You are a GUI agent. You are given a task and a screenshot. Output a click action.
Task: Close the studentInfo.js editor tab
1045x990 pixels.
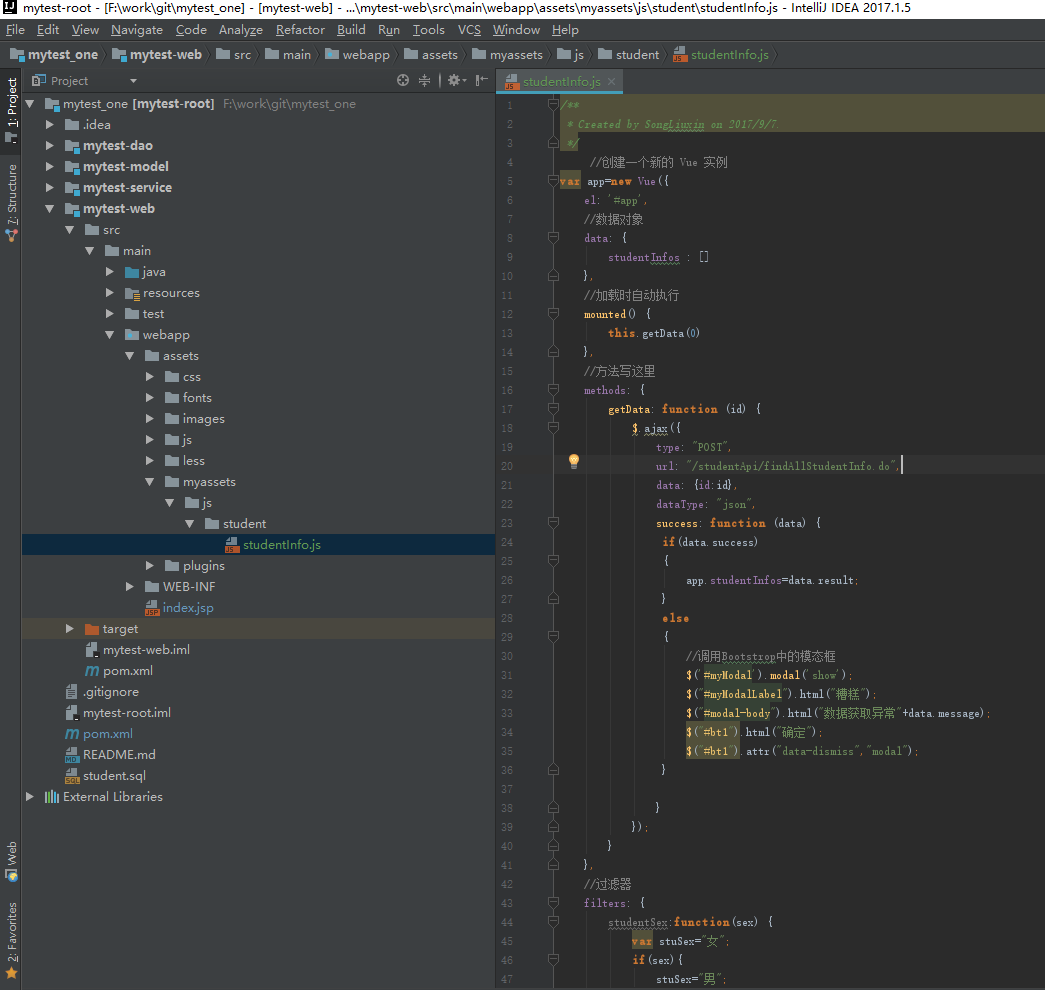[611, 81]
